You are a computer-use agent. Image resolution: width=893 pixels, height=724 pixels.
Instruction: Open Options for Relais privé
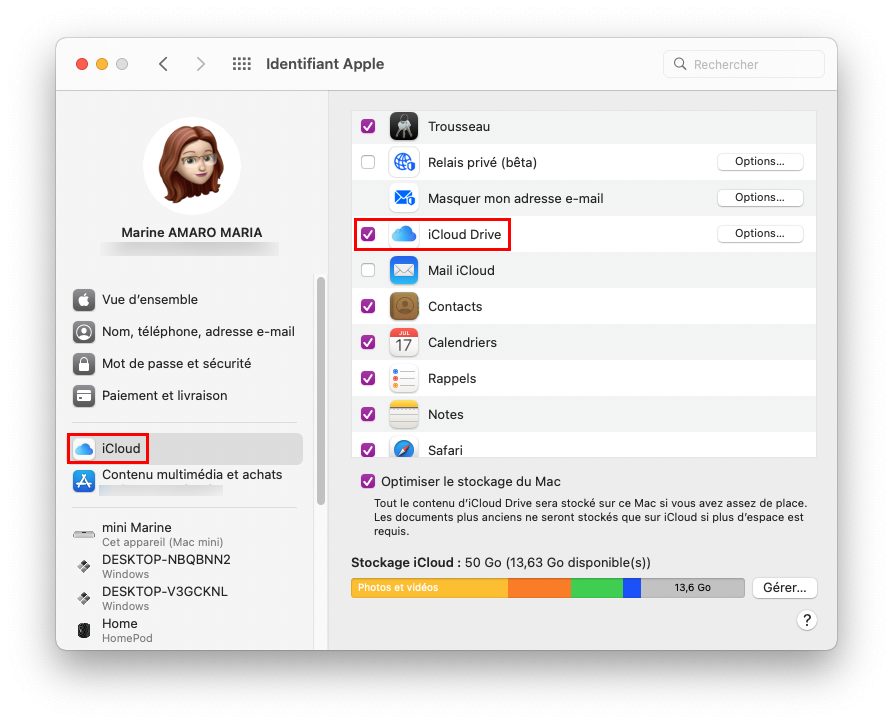(x=759, y=162)
